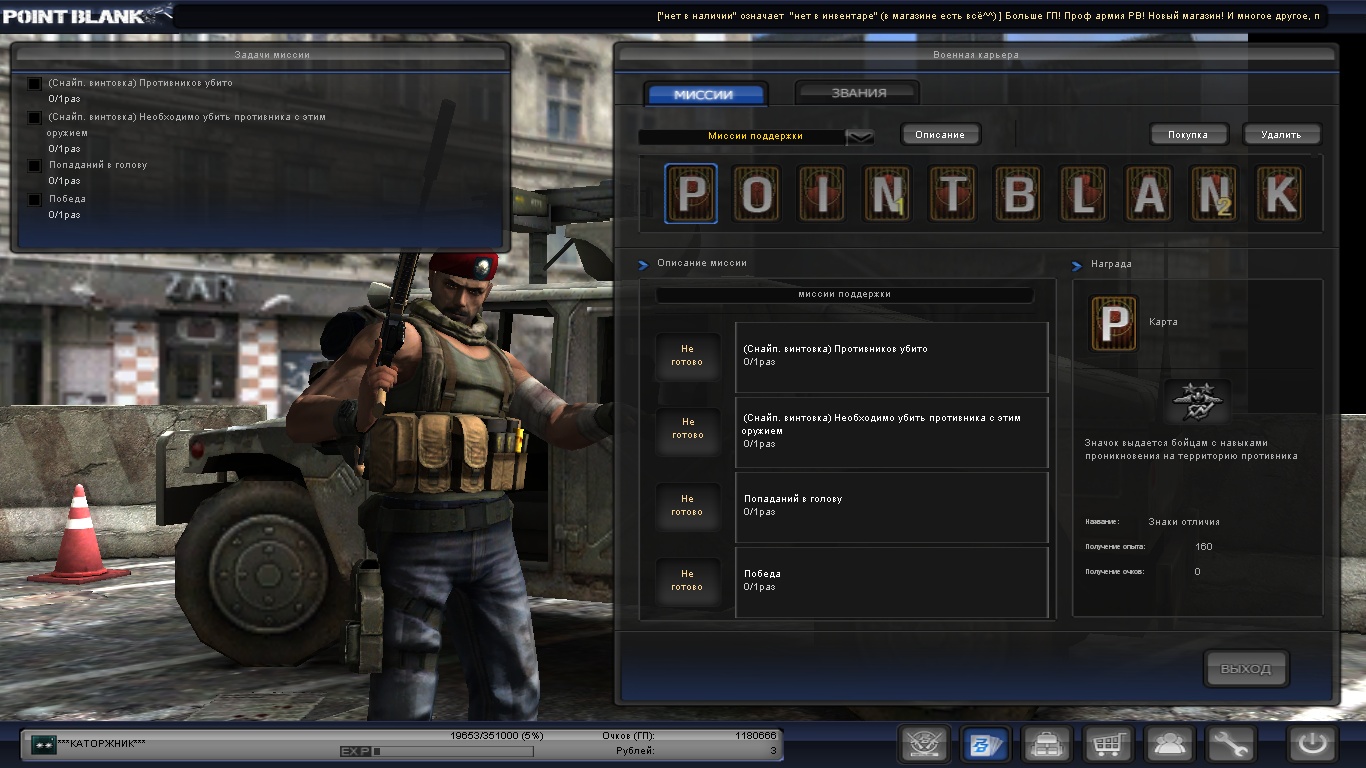The image size is (1366, 768).
Task: Click the experience text 19653/351000 (5%)
Action: [497, 735]
